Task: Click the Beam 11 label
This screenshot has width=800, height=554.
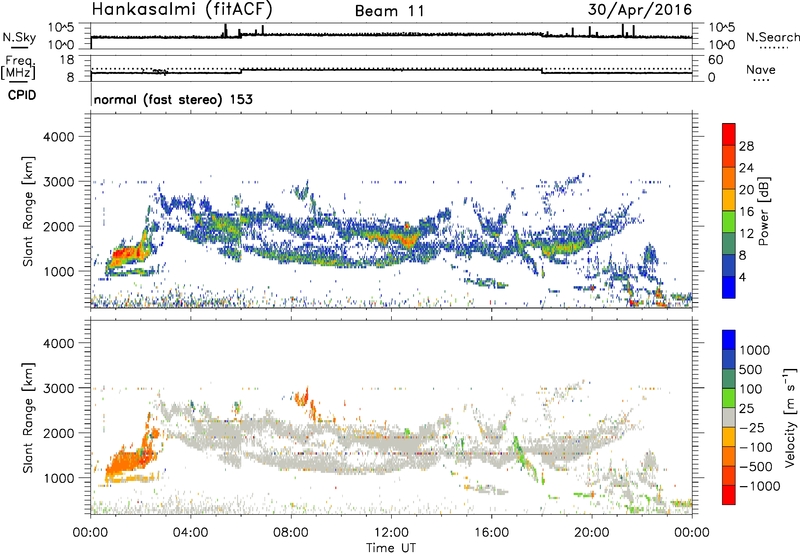Action: tap(390, 11)
